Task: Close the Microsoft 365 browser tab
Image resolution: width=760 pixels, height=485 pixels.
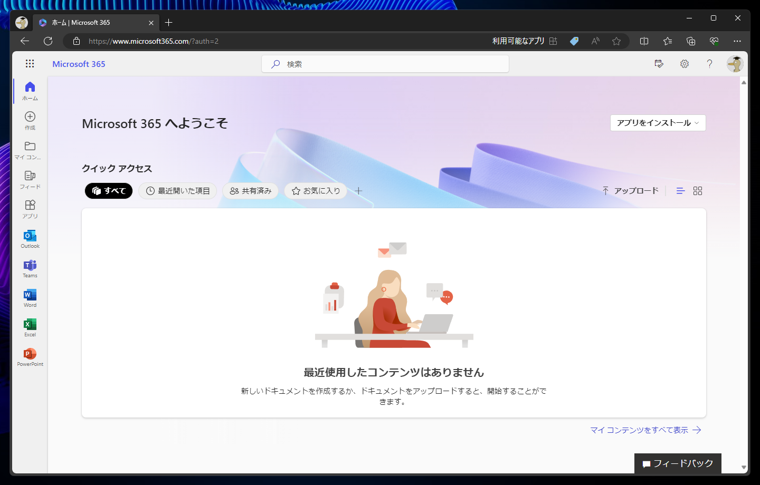Action: [151, 23]
